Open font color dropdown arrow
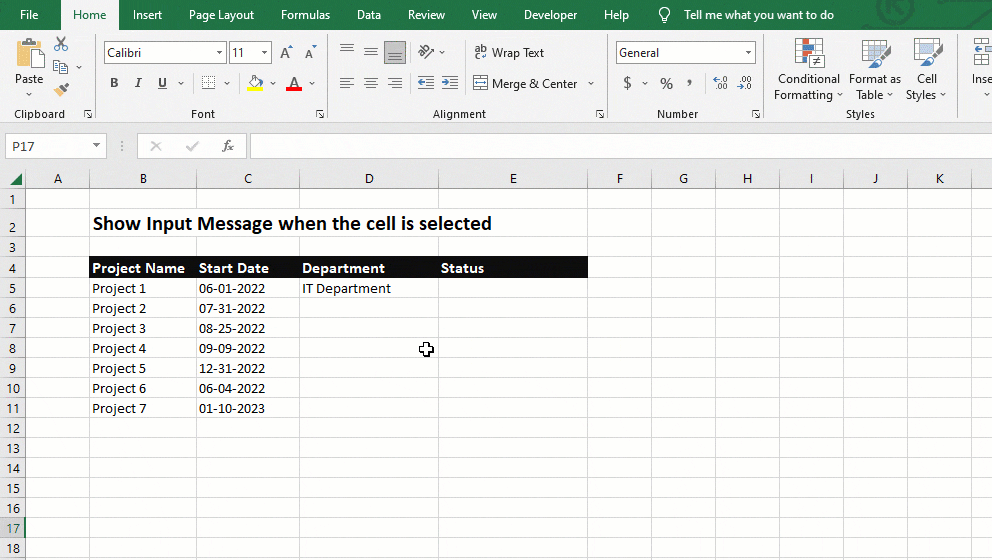Image resolution: width=992 pixels, height=560 pixels. click(312, 83)
